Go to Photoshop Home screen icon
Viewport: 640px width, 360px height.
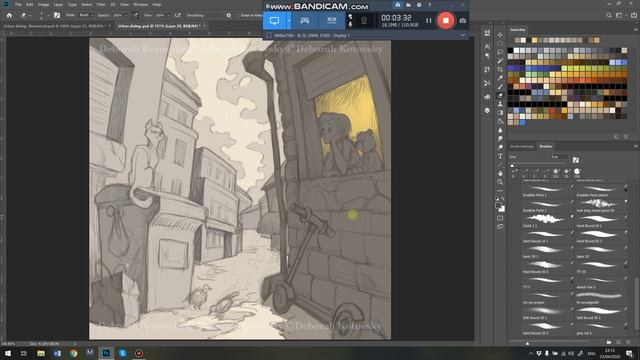point(9,15)
